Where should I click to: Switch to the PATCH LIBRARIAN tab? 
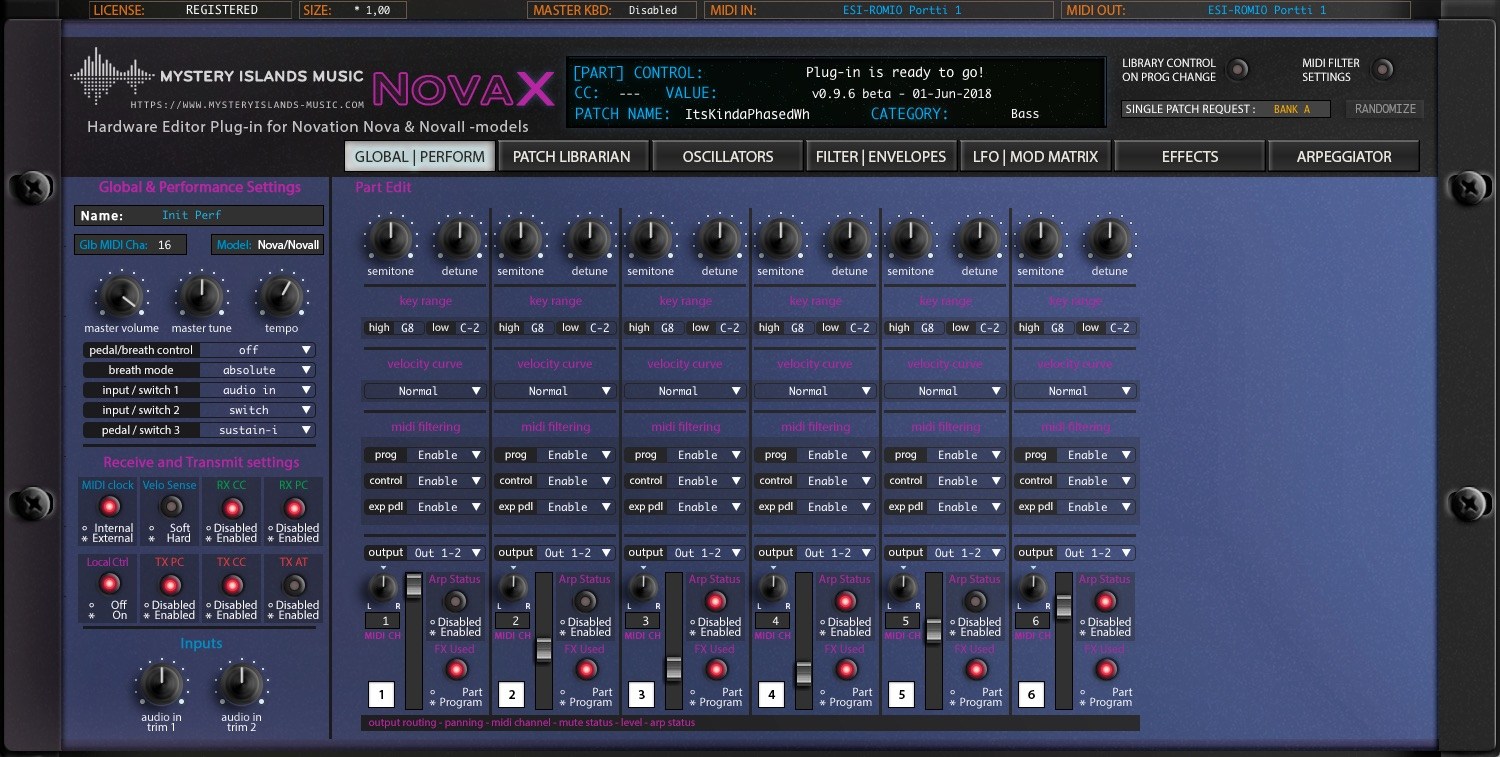573,156
